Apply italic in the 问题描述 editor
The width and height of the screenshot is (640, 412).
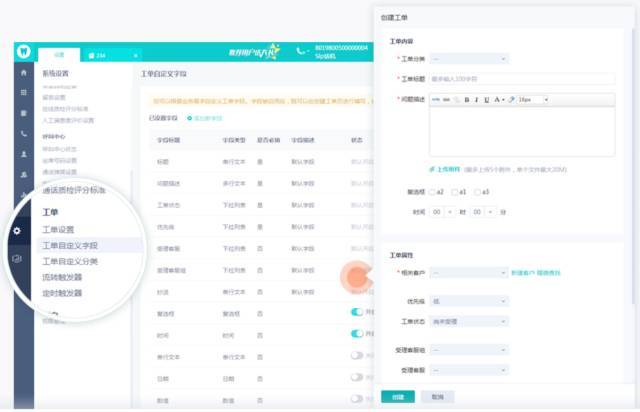pos(476,100)
